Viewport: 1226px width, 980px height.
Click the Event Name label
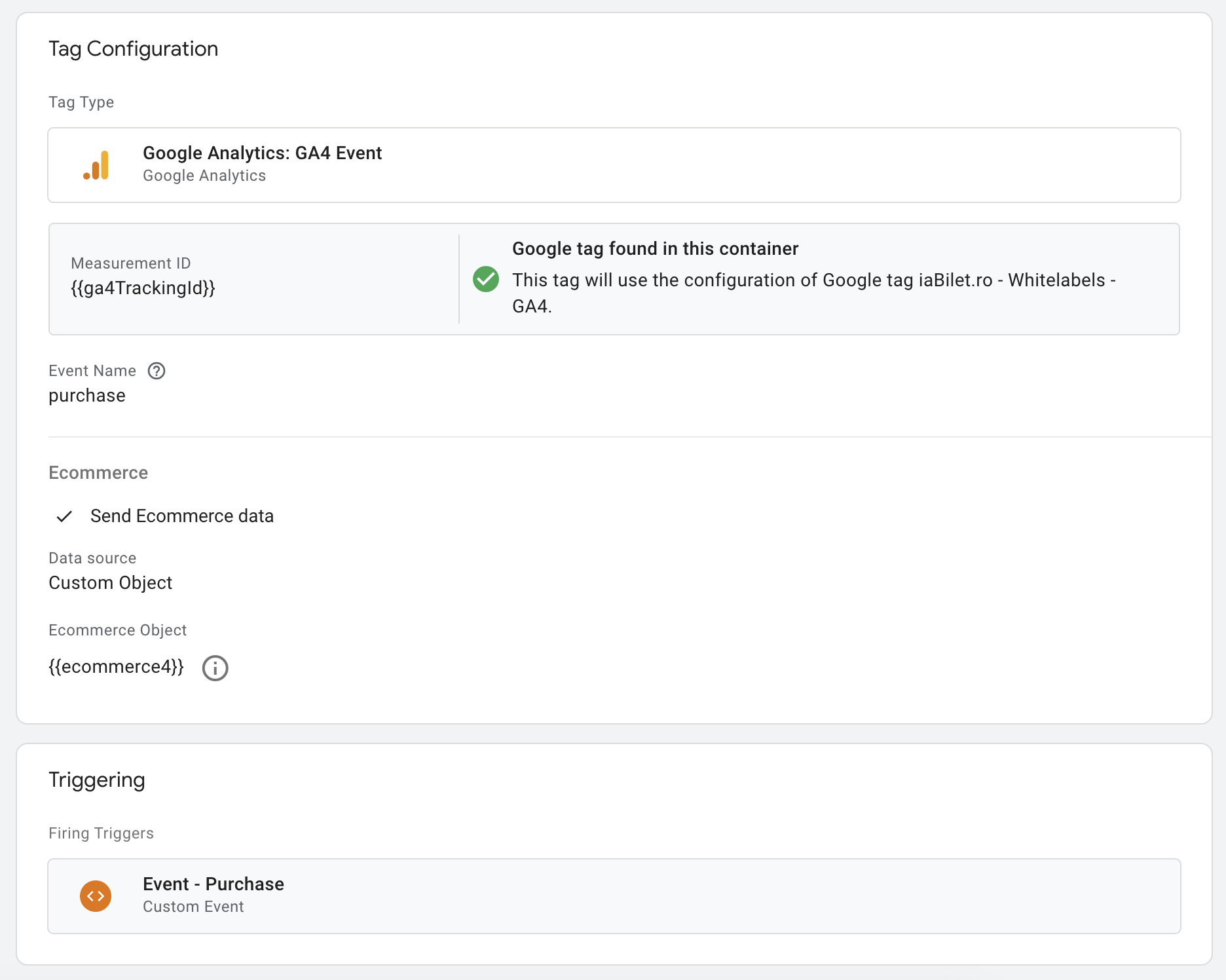pos(92,371)
